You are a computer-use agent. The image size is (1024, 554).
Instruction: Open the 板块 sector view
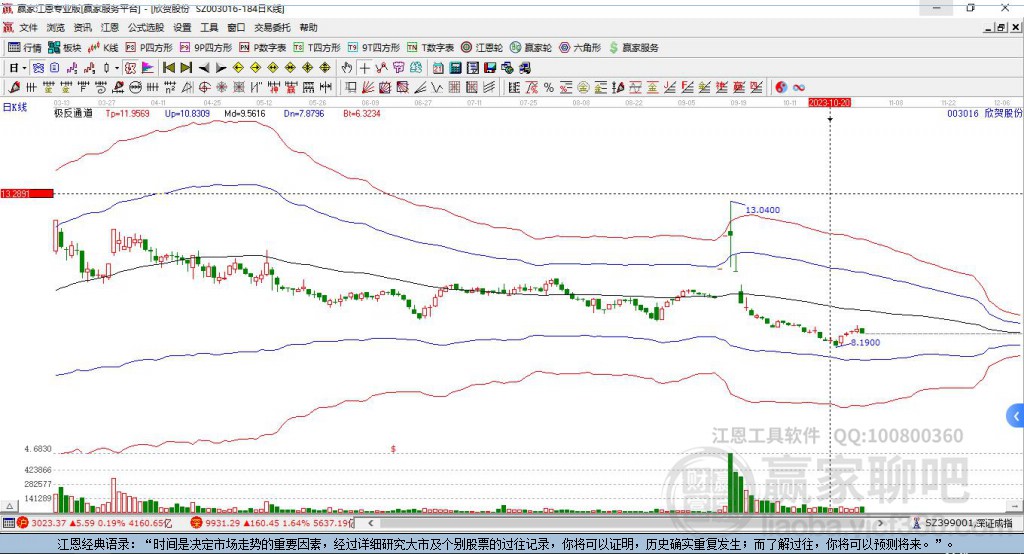click(x=65, y=48)
